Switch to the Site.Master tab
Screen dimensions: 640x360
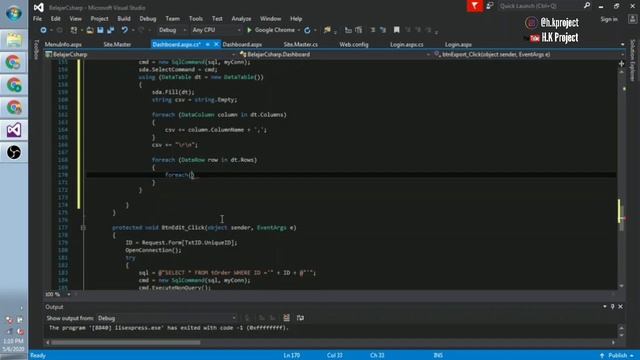point(117,44)
